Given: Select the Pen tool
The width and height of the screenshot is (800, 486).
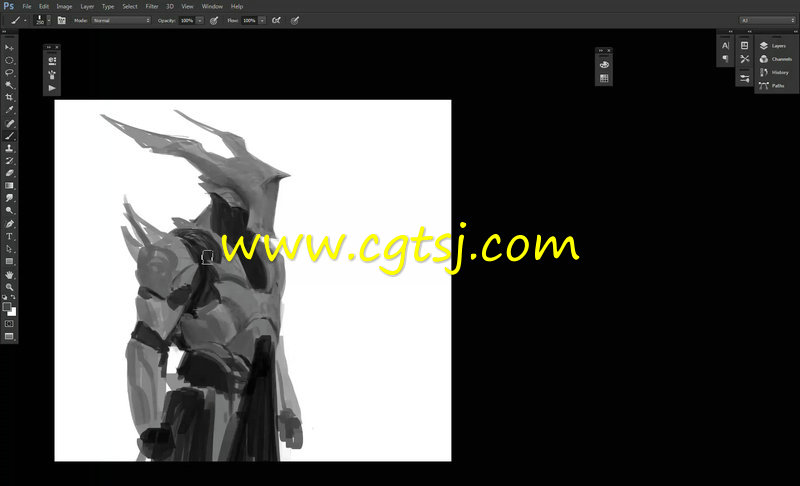Looking at the screenshot, I should 9,224.
